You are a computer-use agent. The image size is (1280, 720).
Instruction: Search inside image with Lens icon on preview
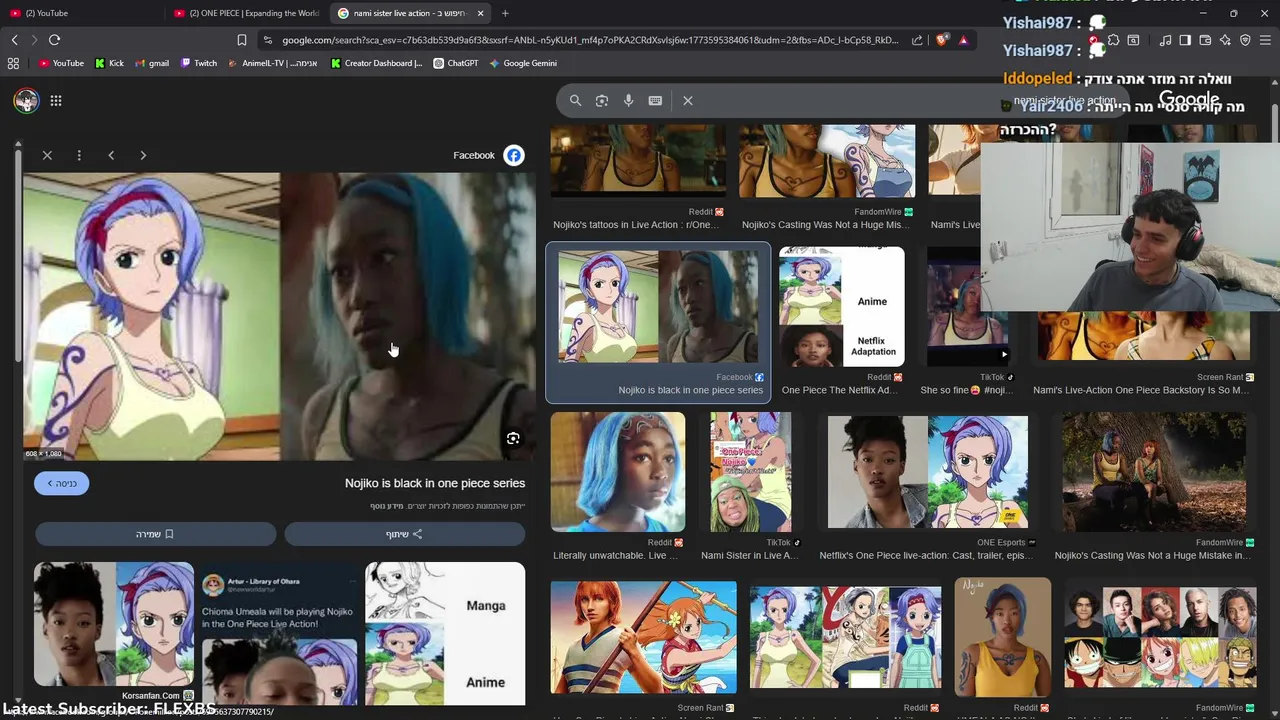[513, 438]
